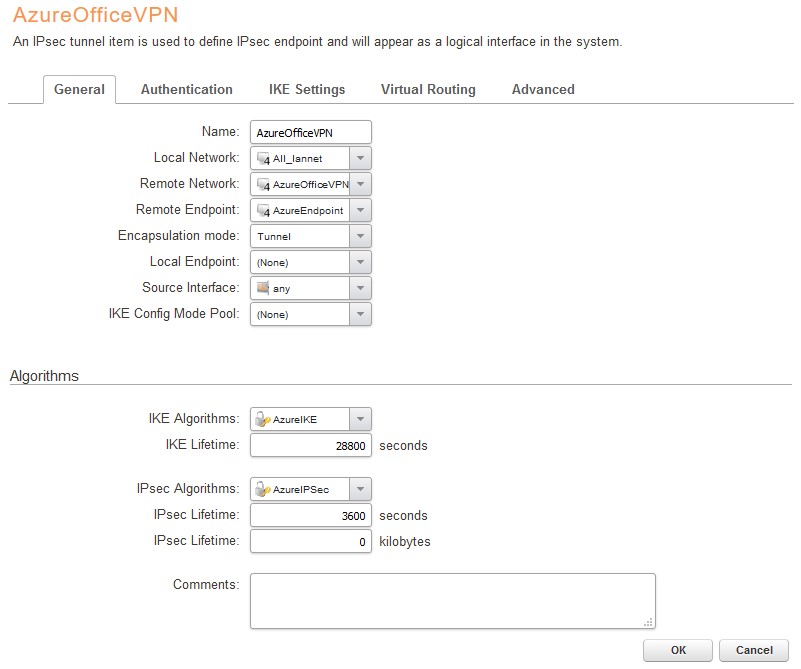Expand the Source Interface dropdown arrow

pos(360,289)
